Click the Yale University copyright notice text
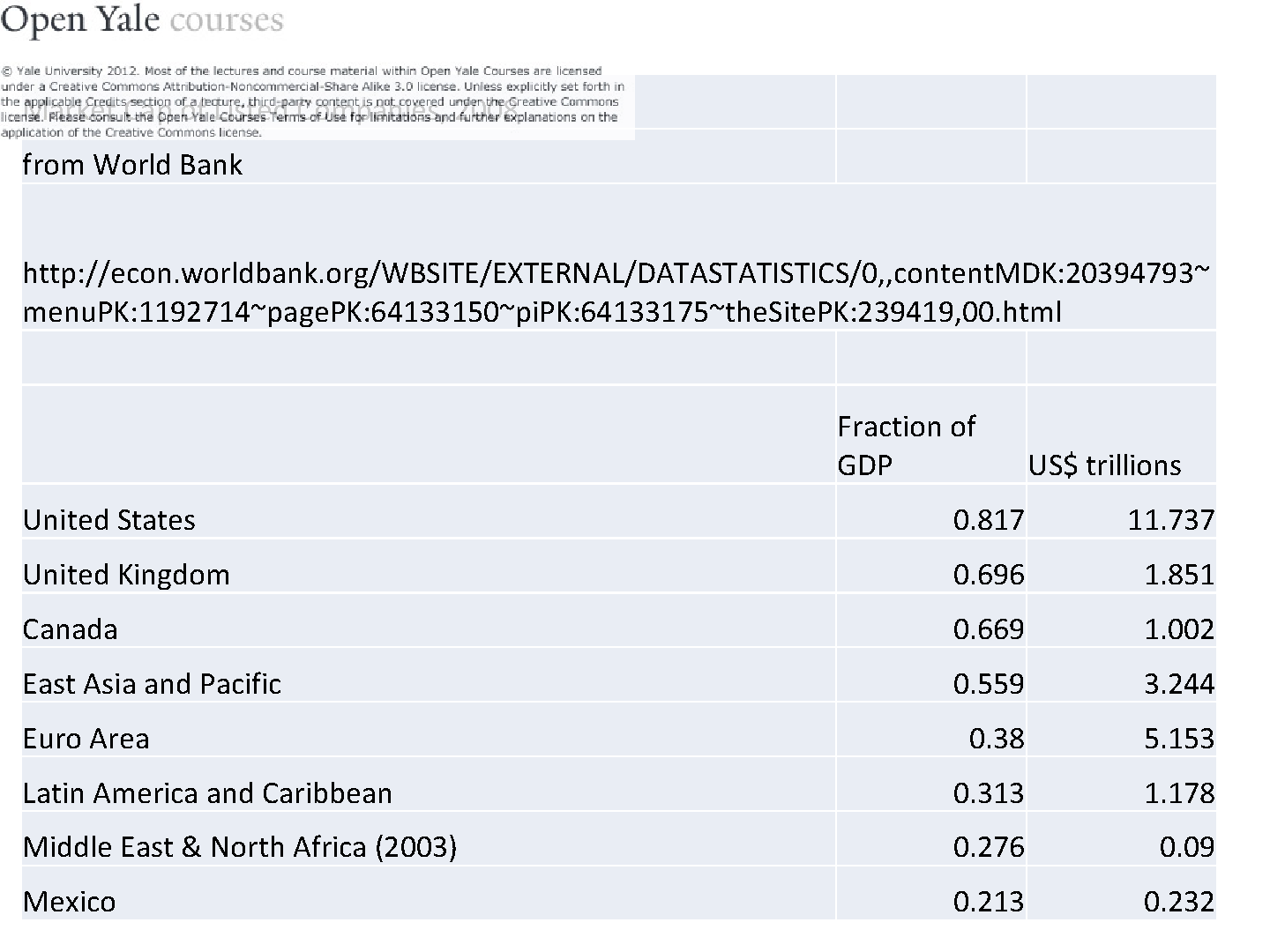1270x952 pixels. [313, 101]
